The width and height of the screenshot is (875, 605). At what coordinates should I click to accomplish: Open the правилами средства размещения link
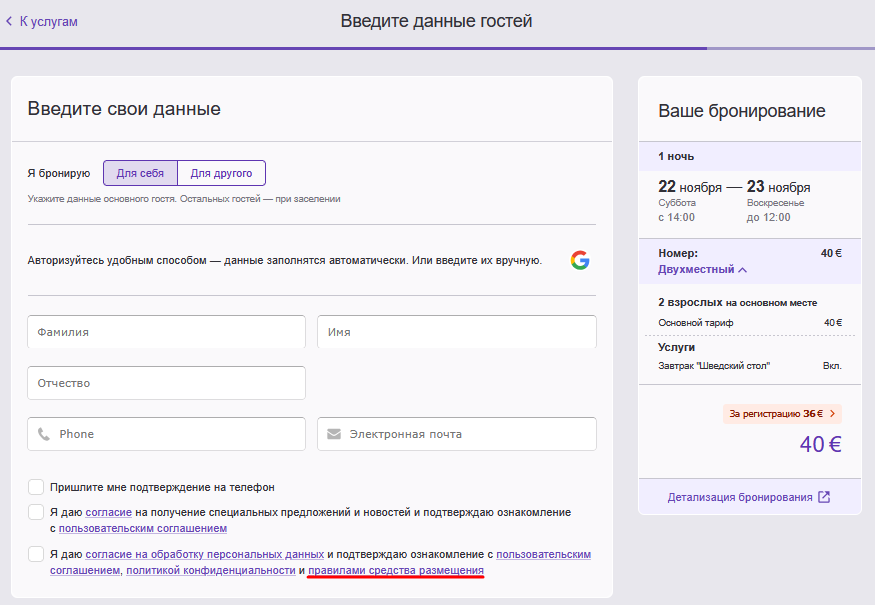click(x=396, y=570)
